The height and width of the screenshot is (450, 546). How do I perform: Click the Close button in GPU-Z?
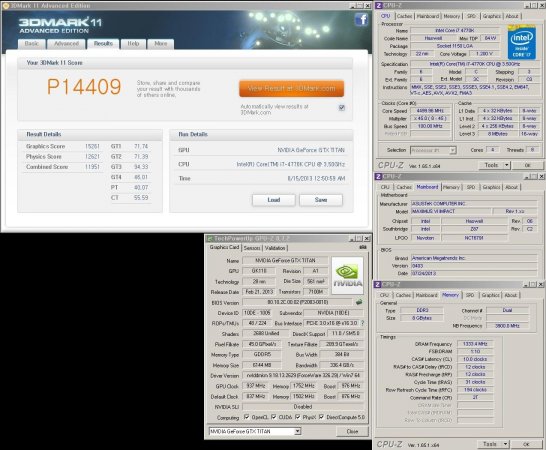(352, 431)
